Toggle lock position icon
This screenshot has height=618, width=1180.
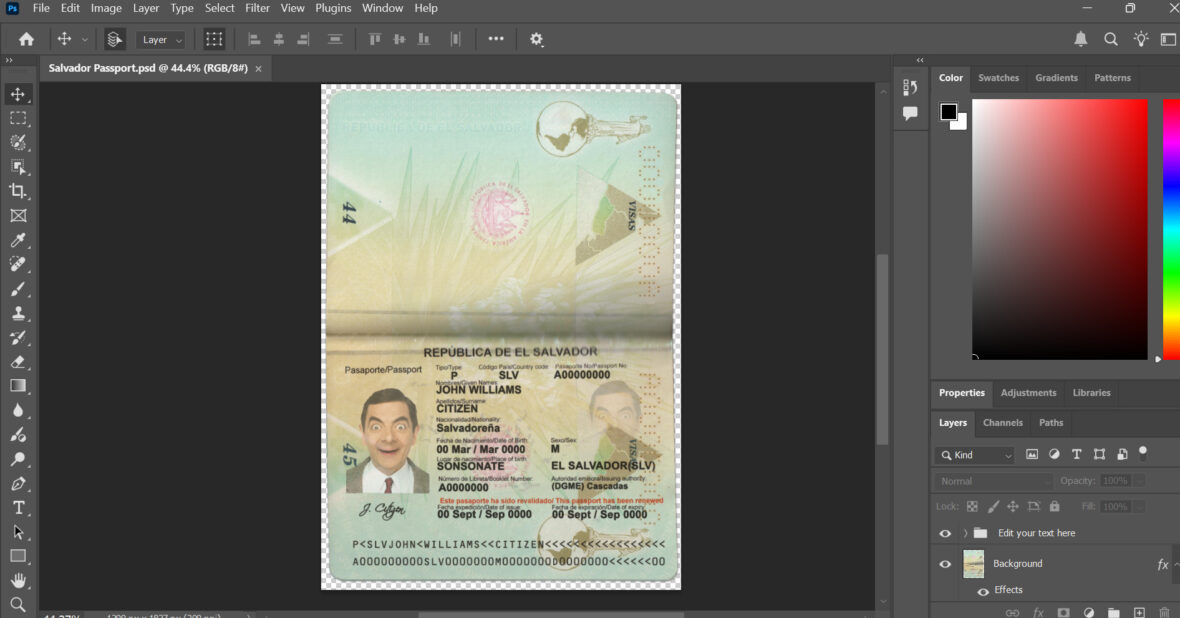[1013, 507]
